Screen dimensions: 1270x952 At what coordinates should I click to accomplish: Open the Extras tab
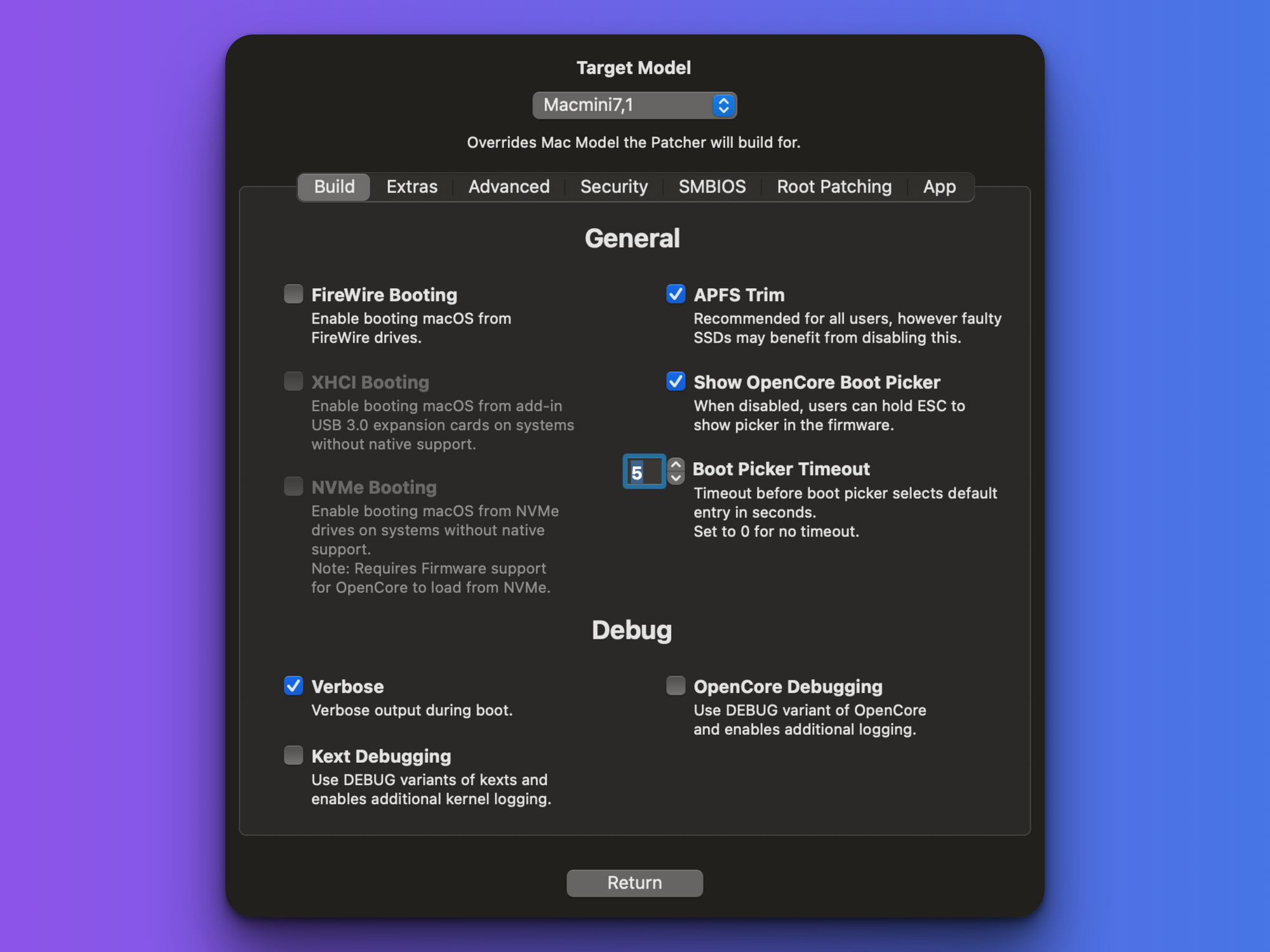(412, 187)
